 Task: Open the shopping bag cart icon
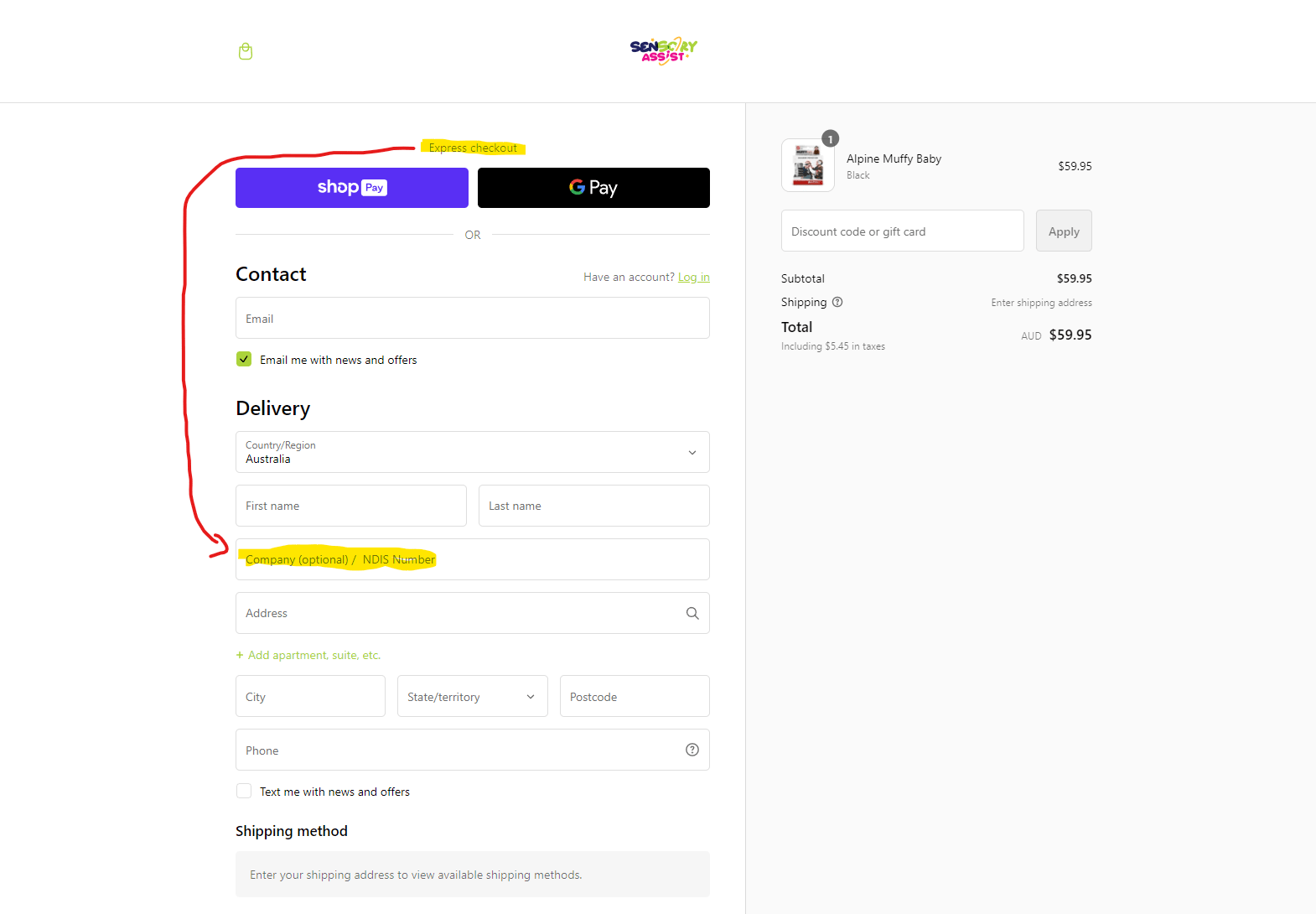point(246,52)
